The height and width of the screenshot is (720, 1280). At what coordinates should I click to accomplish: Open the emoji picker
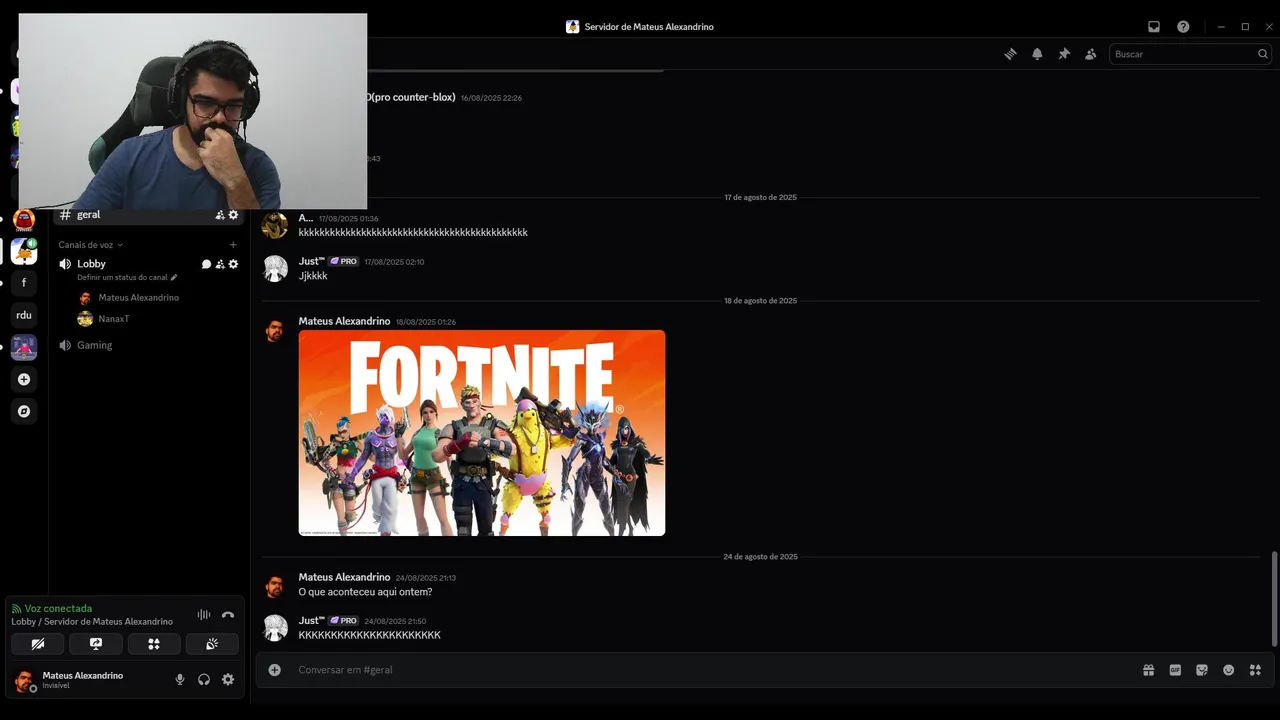[1229, 670]
